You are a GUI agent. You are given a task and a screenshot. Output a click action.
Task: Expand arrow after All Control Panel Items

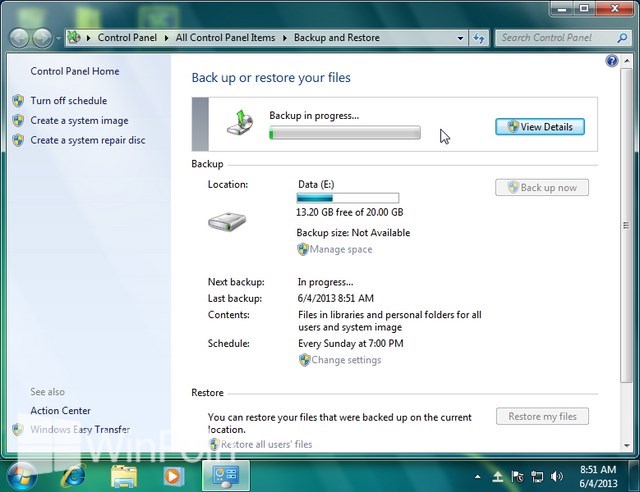(x=285, y=38)
